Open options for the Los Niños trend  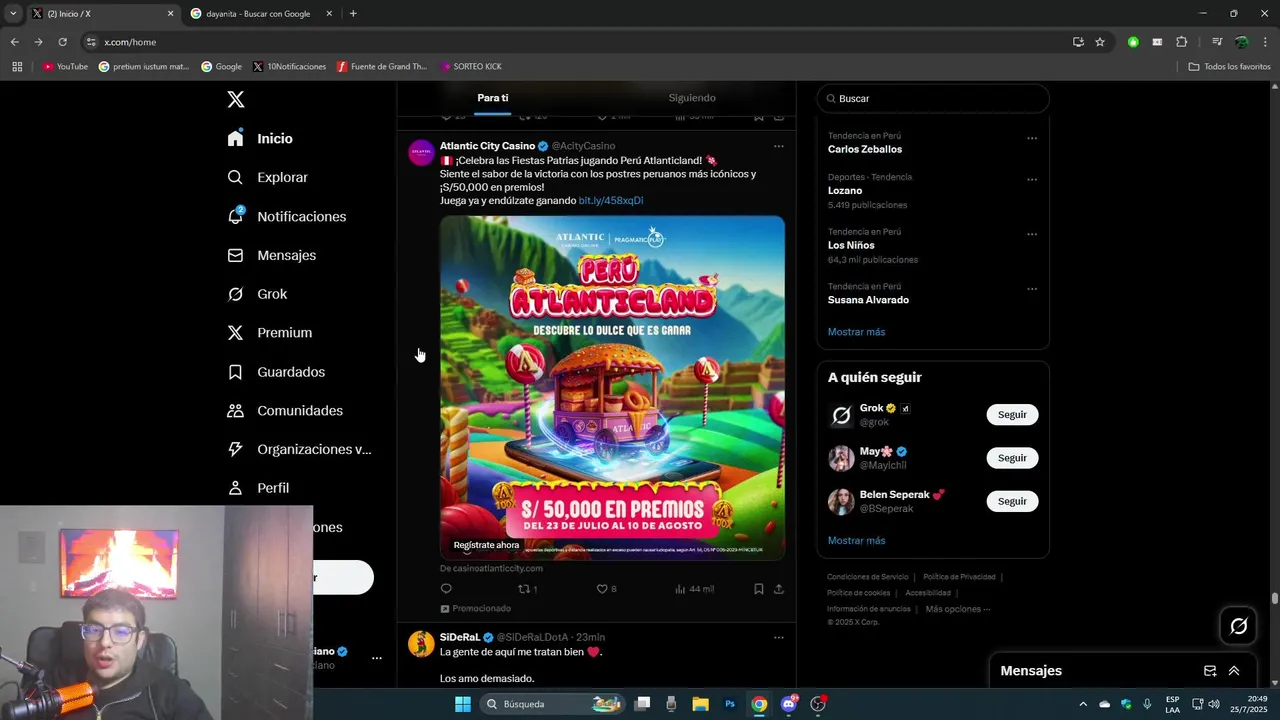(x=1032, y=235)
